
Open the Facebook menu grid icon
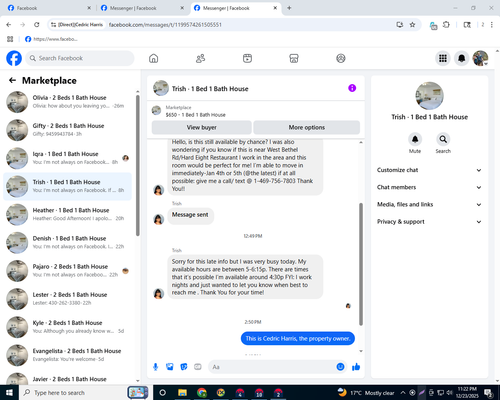tap(443, 58)
